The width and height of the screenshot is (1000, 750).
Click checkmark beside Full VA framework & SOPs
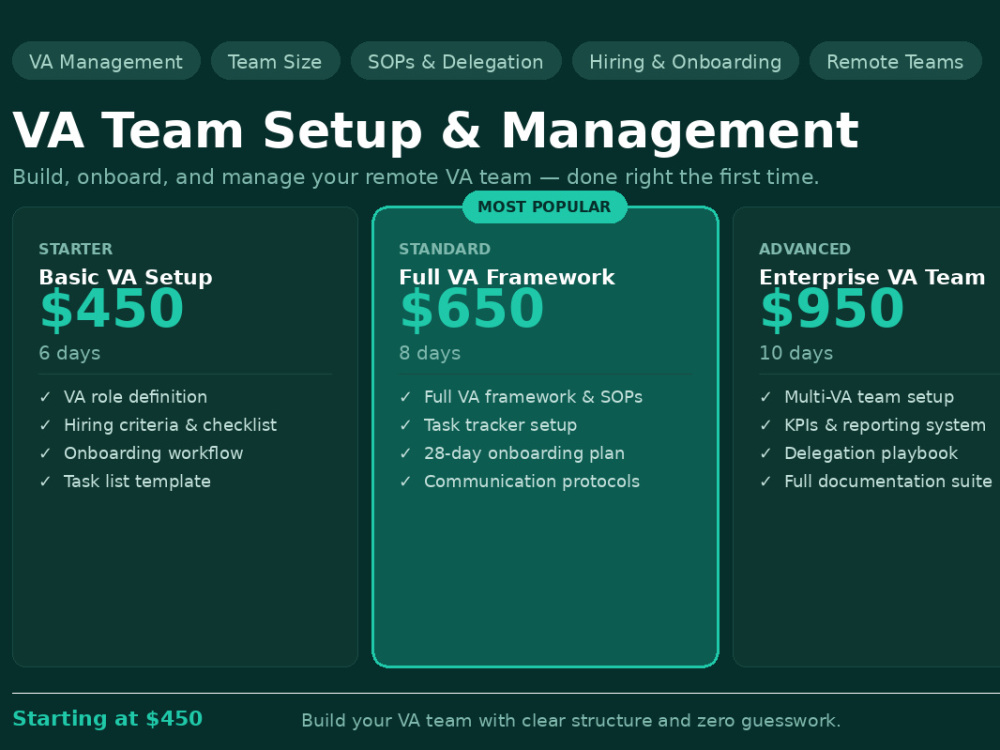(406, 397)
